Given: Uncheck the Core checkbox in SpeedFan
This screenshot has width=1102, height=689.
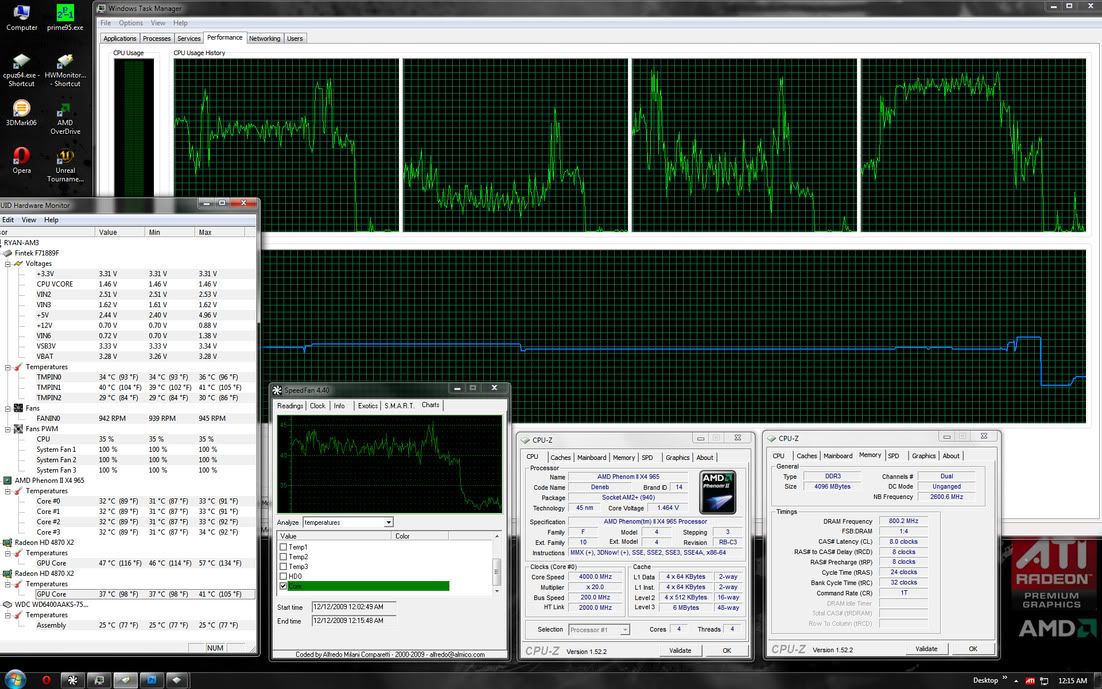Looking at the screenshot, I should [x=284, y=586].
